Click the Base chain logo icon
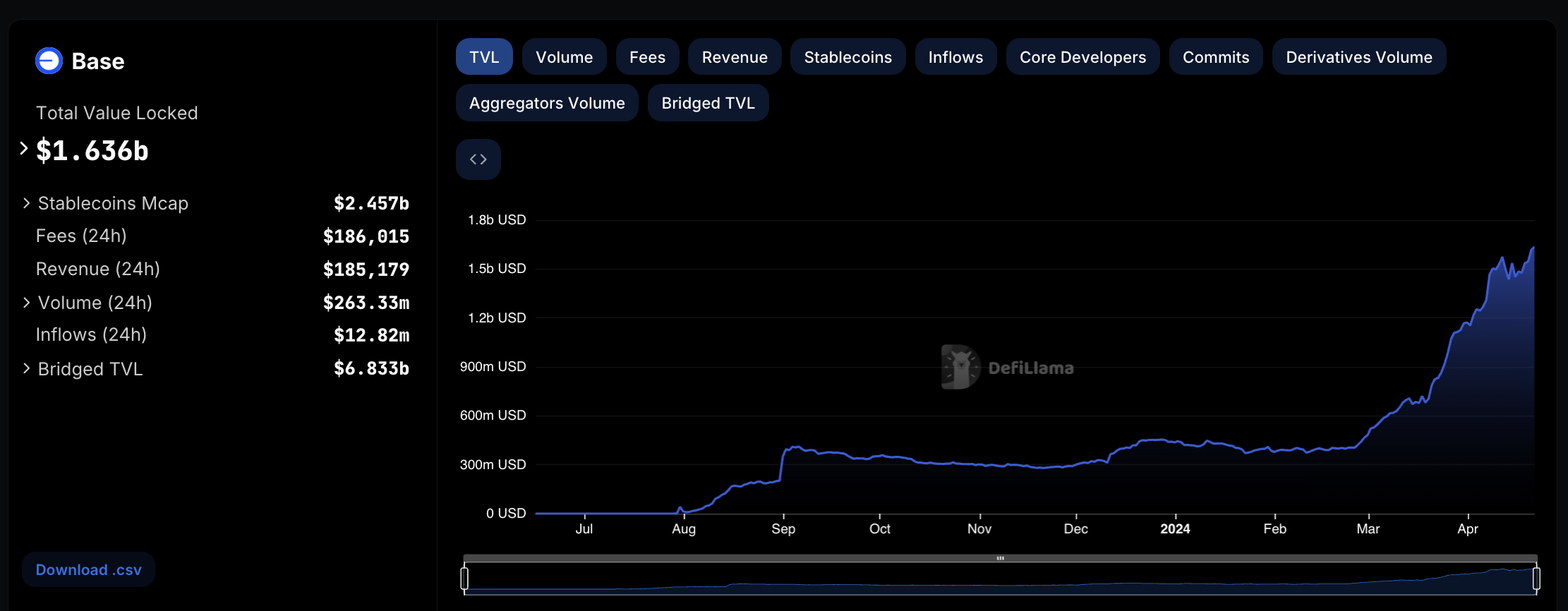The image size is (1568, 611). pos(49,61)
